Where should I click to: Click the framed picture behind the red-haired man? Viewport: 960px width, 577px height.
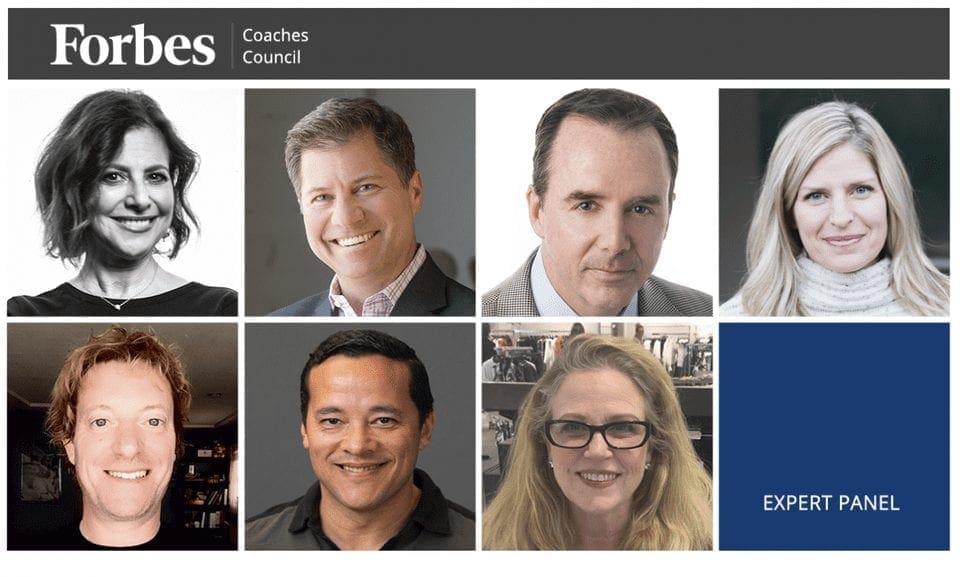[39, 477]
